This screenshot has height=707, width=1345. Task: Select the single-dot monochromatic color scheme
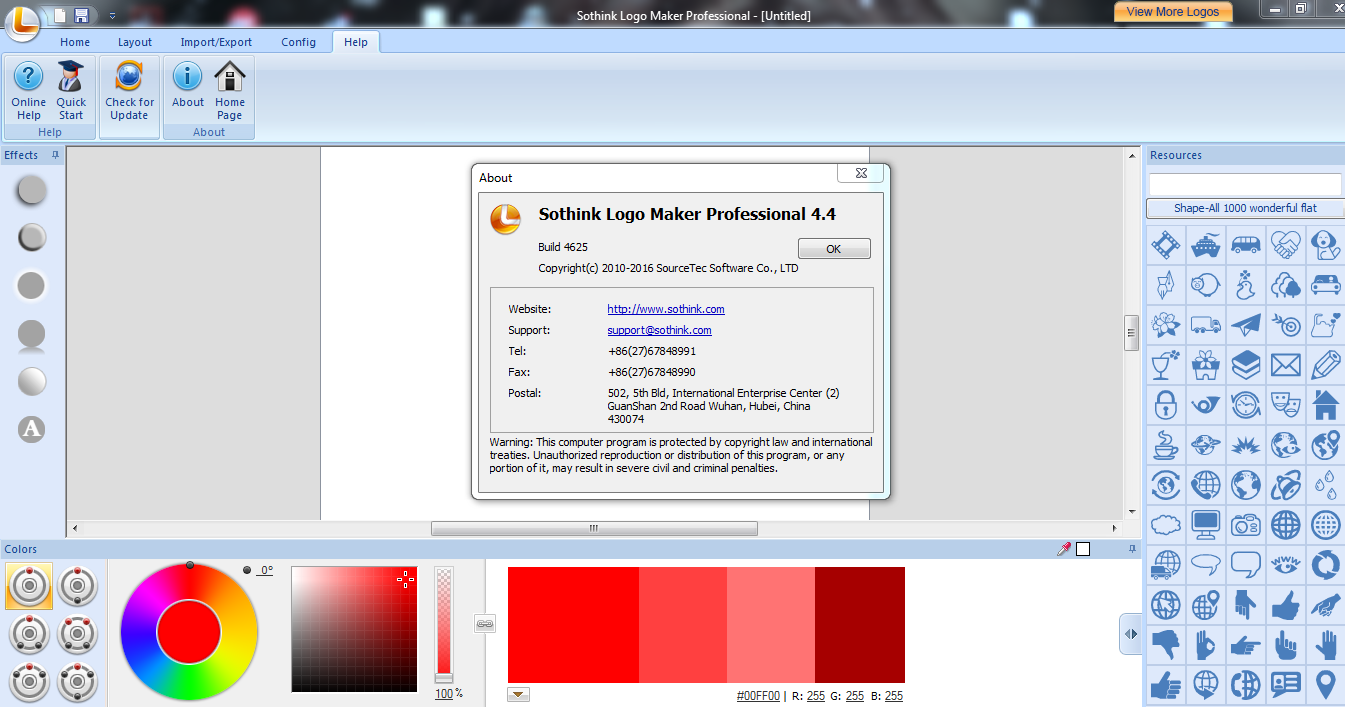tap(29, 586)
